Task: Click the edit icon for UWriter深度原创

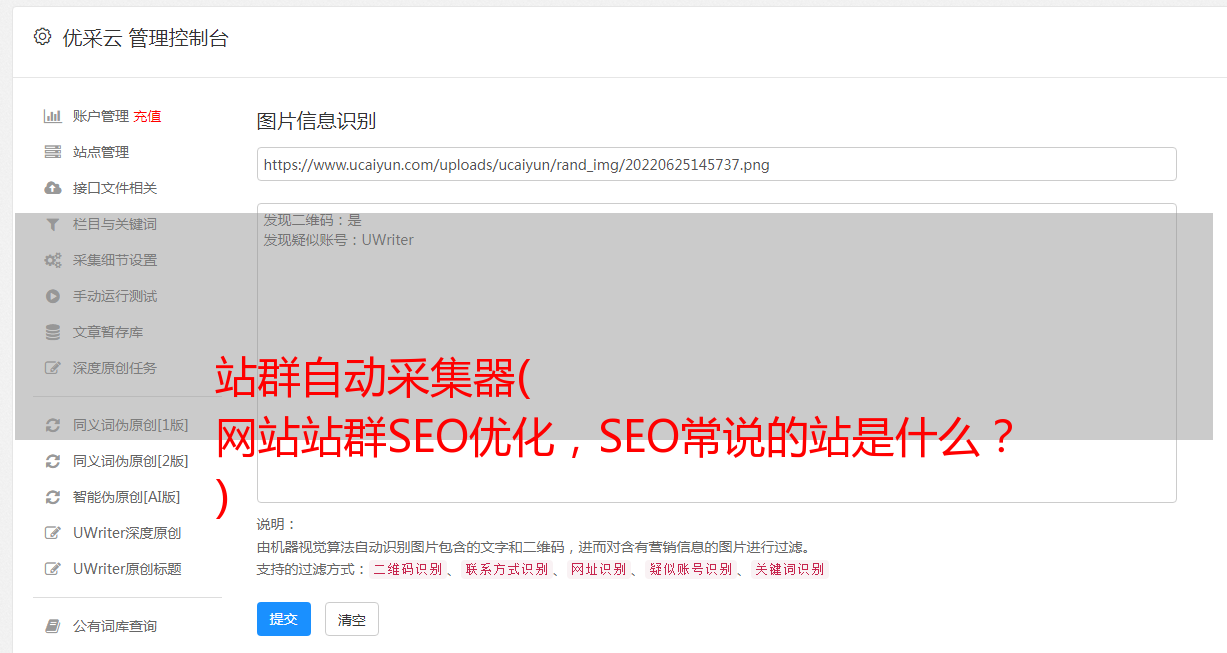Action: (x=53, y=533)
